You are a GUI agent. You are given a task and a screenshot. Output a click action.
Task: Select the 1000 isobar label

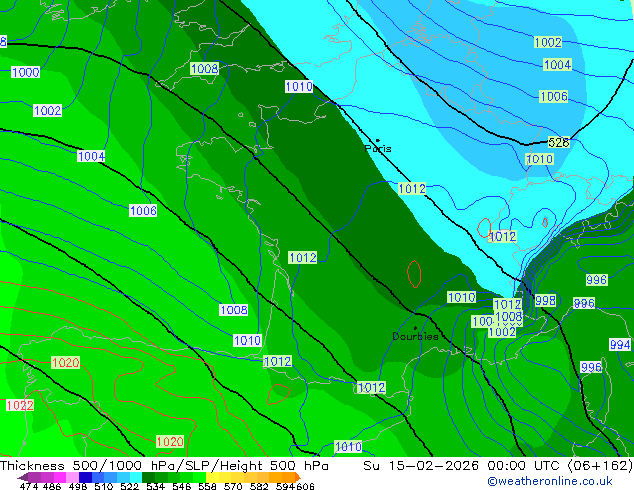point(25,72)
